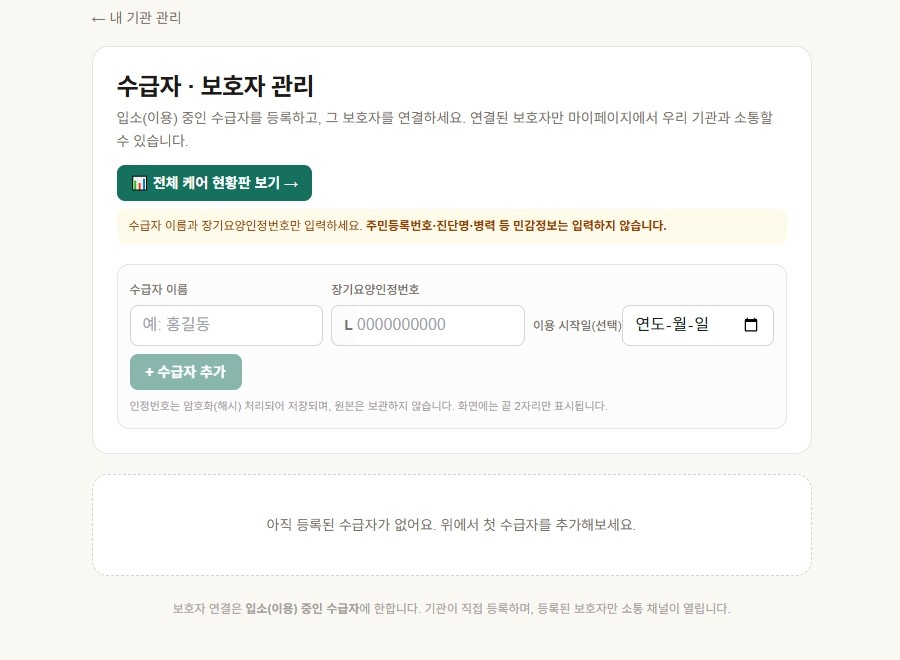900x660 pixels.
Task: Click the '인정번호는 암호화(해시)' hint text
Action: pos(368,406)
